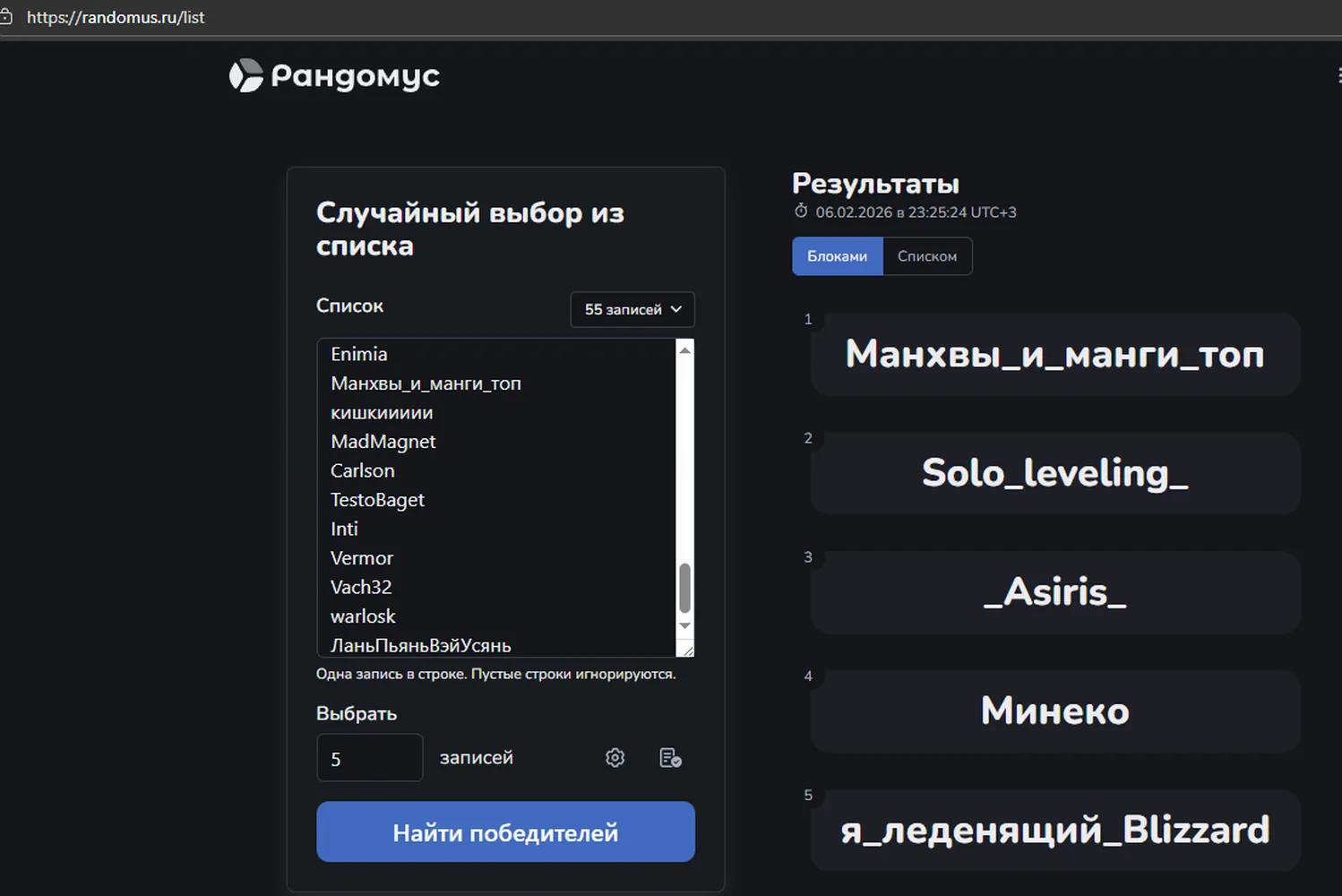Screen dimensions: 1342x896
Task: Click the Vermor entry in list
Action: (x=362, y=558)
